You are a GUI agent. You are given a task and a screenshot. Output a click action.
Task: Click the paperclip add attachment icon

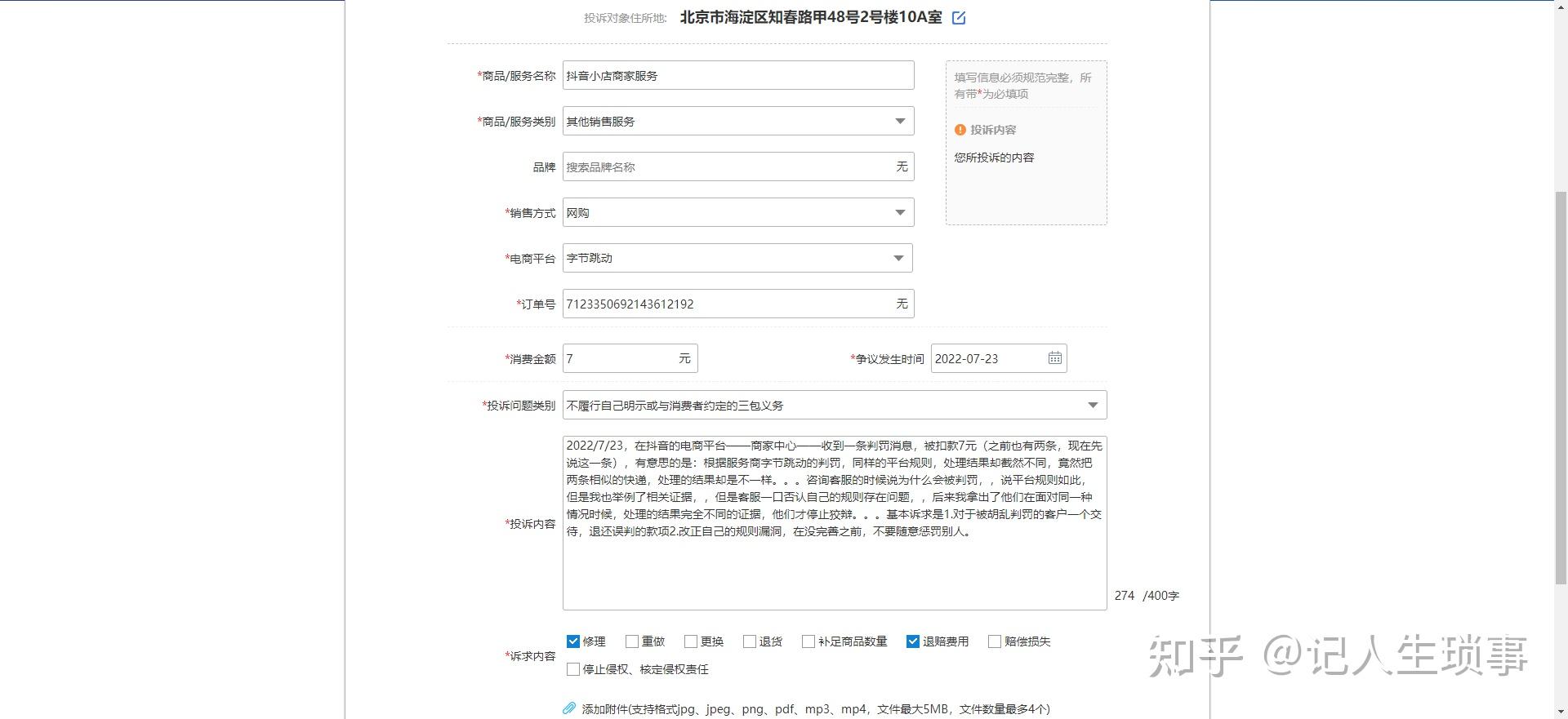tap(569, 708)
